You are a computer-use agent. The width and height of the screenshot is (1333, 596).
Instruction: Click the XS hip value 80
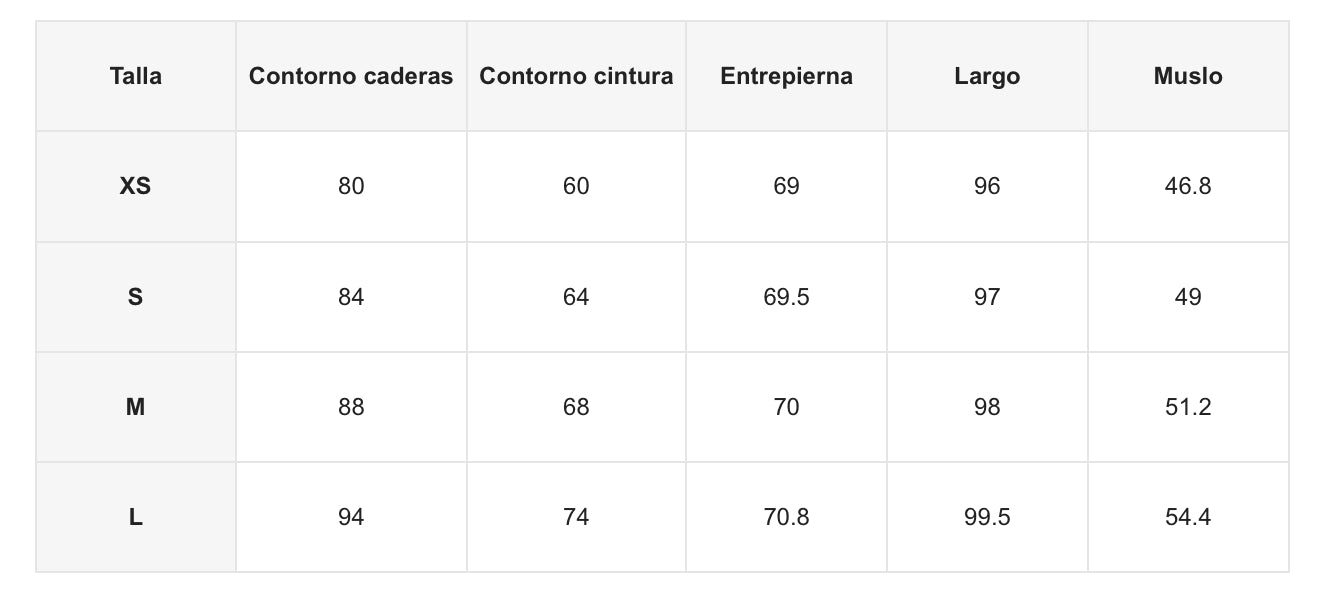(351, 186)
